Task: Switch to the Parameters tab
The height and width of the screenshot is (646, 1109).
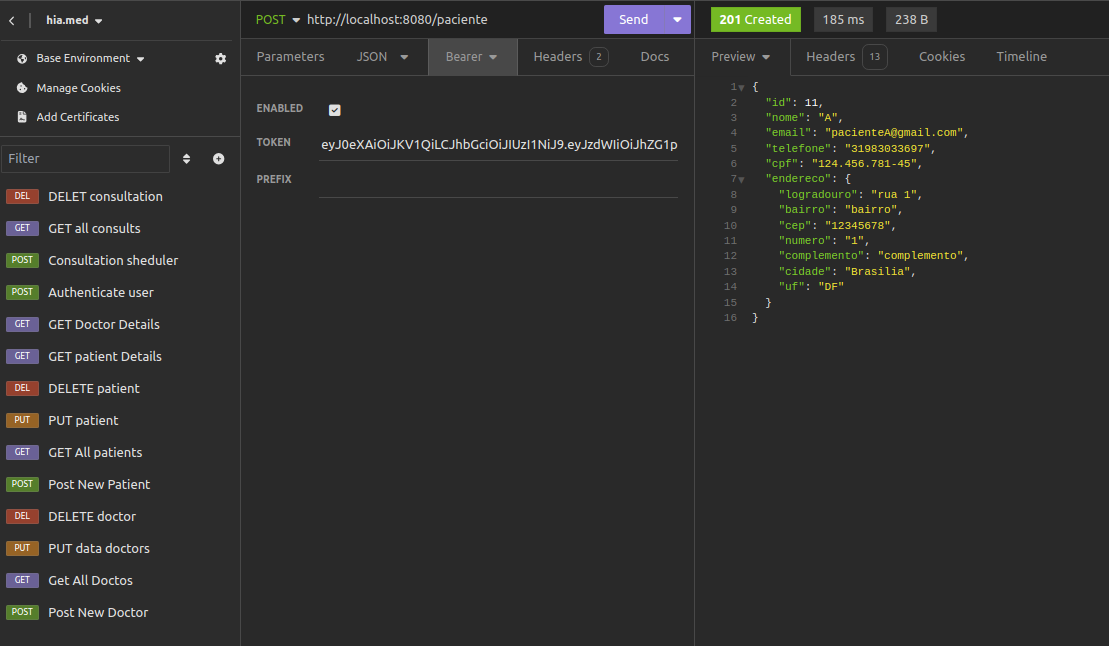Action: [x=290, y=57]
